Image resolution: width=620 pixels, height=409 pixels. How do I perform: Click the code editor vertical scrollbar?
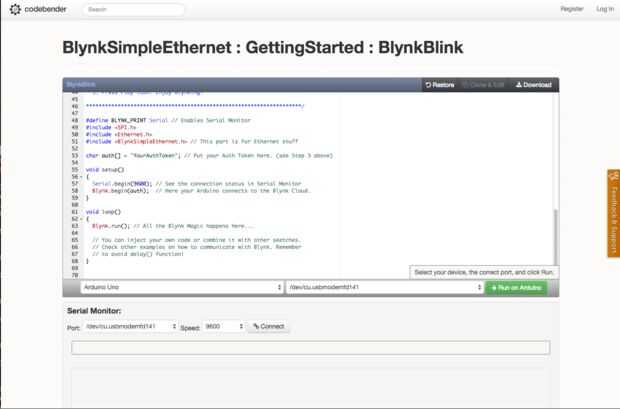pos(556,237)
